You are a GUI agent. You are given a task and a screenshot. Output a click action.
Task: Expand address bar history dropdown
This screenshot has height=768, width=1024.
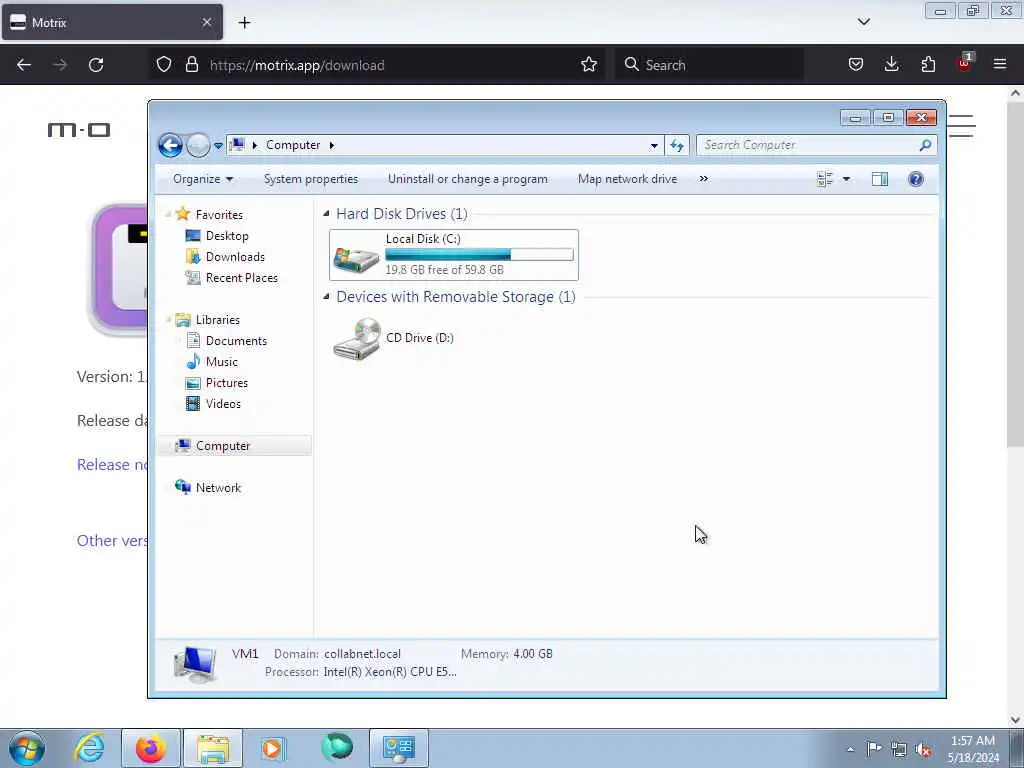654,146
